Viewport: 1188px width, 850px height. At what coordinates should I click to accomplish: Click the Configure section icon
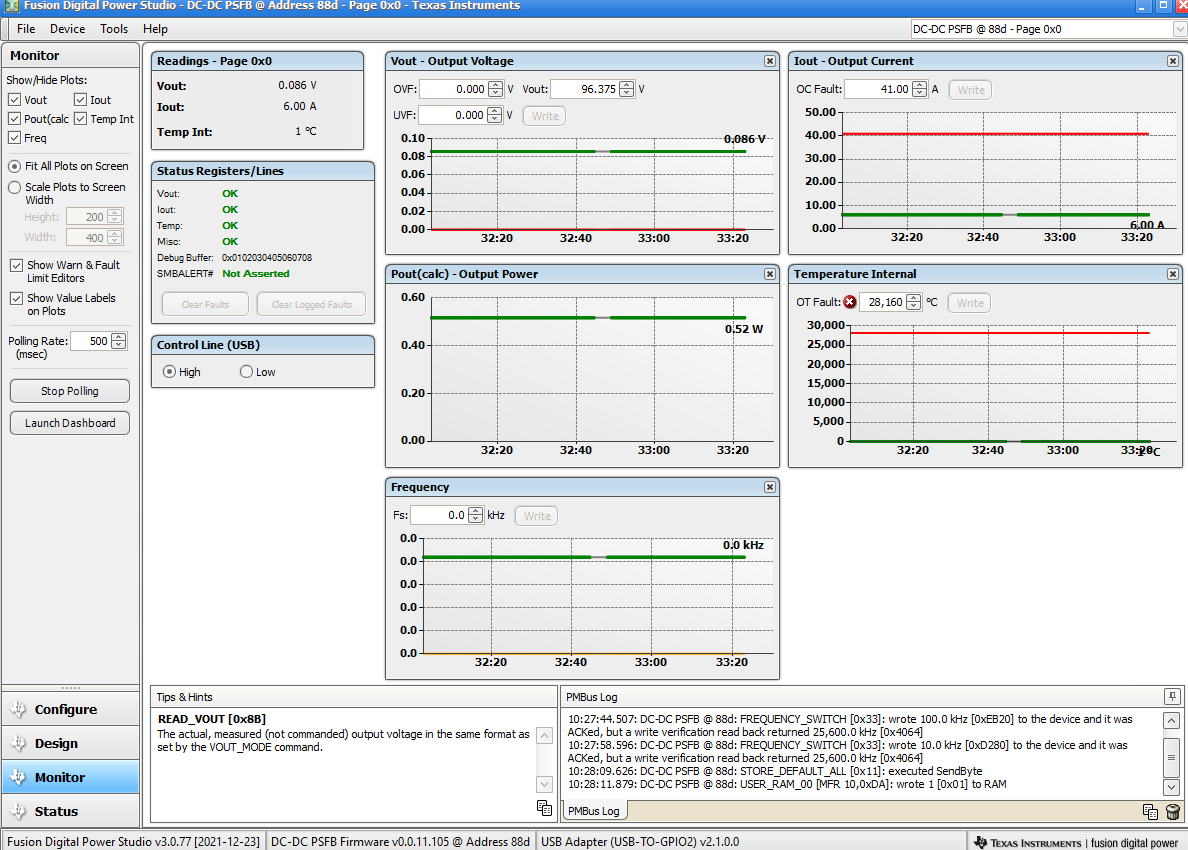17,709
